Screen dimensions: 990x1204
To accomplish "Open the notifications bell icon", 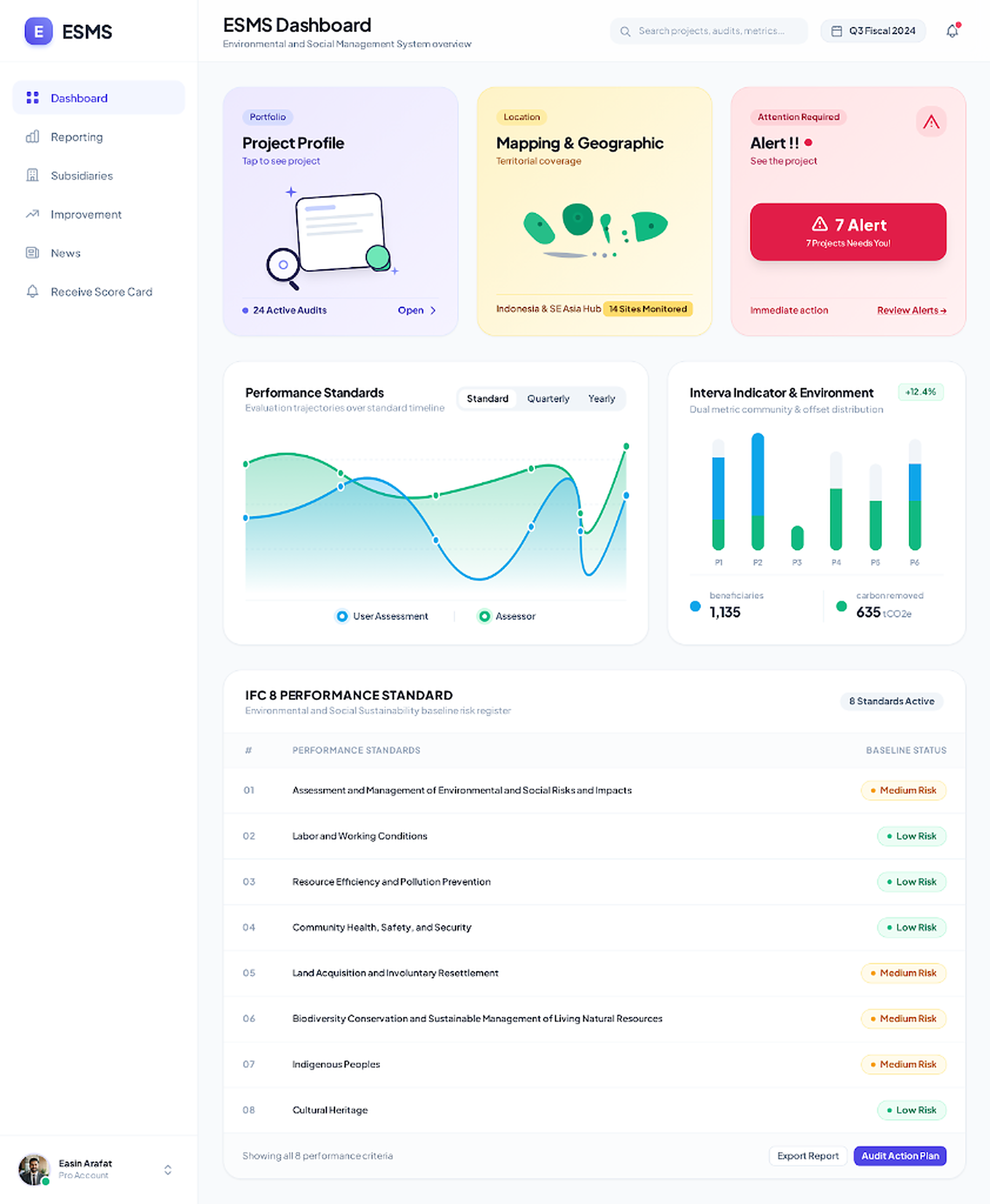I will [952, 31].
